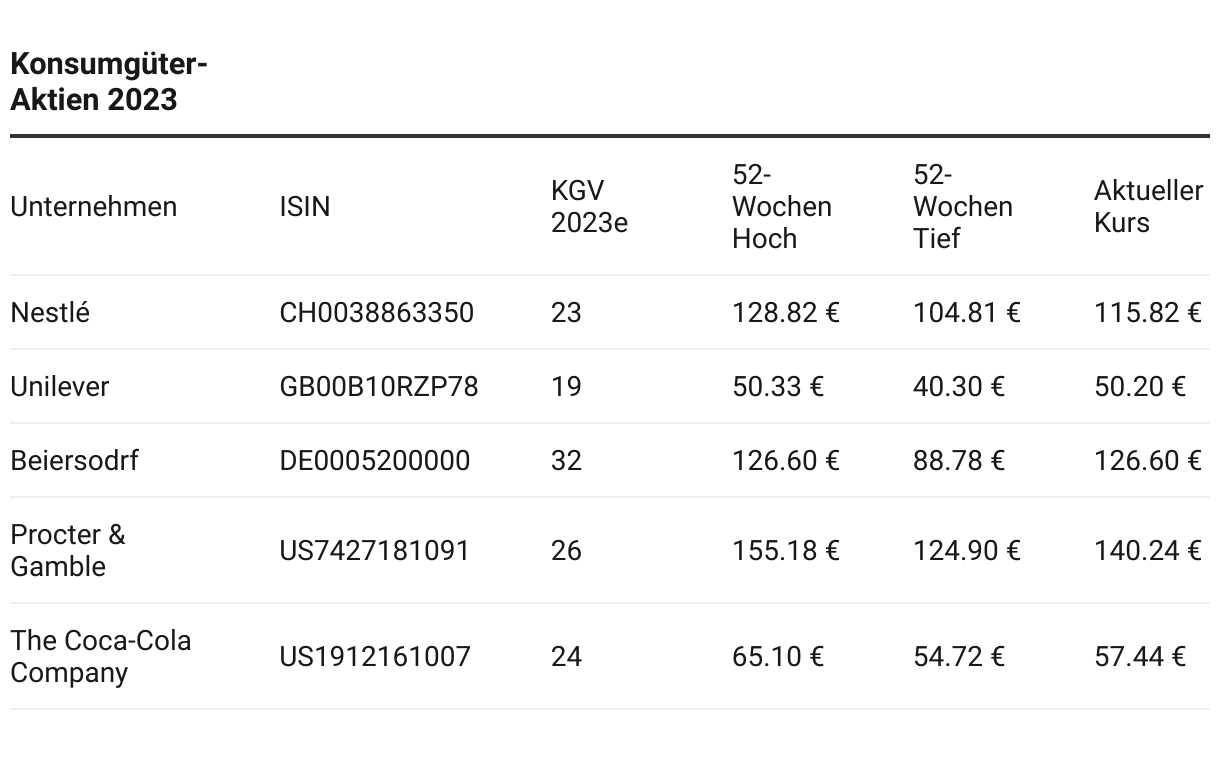The image size is (1220, 760).
Task: Select The Coca-Cola Company cell
Action: click(x=101, y=657)
